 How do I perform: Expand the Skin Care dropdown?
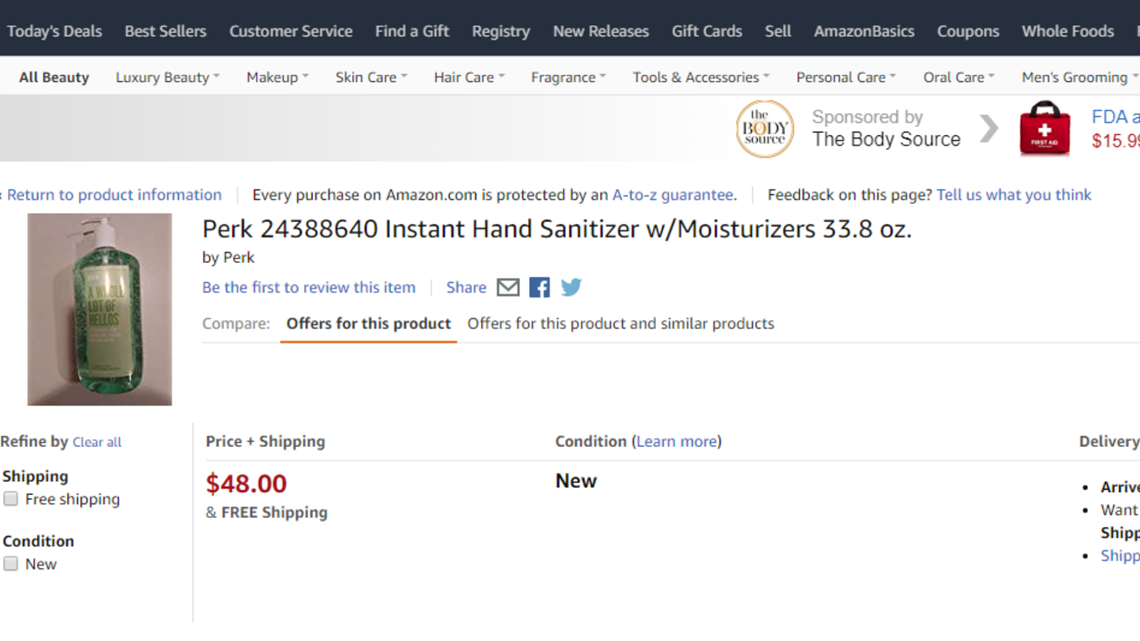point(371,77)
